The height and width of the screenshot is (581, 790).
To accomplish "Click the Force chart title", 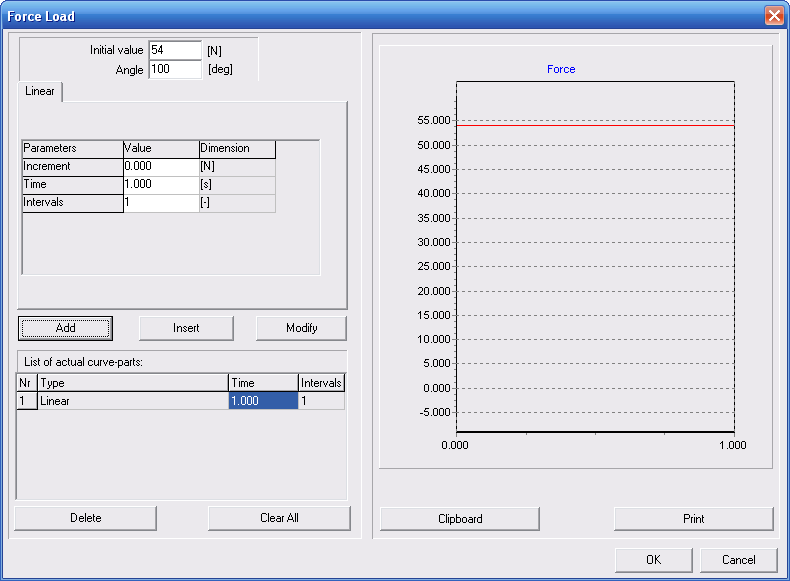I will coord(561,70).
